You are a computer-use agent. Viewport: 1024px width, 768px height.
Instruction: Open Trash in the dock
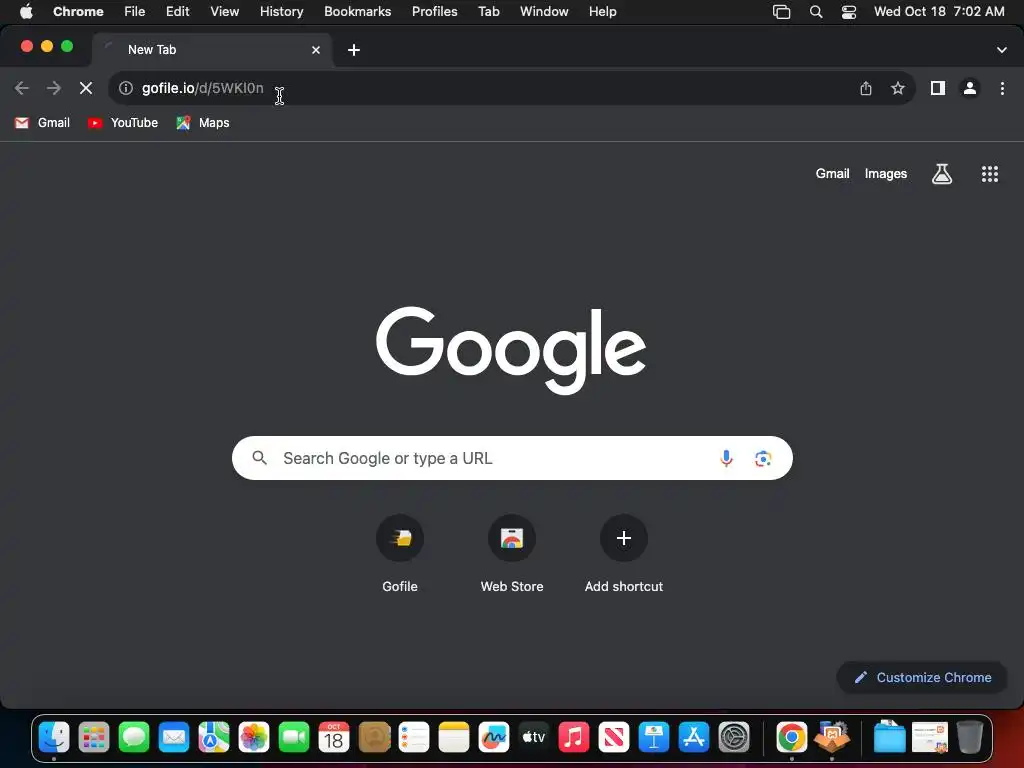[x=970, y=738]
